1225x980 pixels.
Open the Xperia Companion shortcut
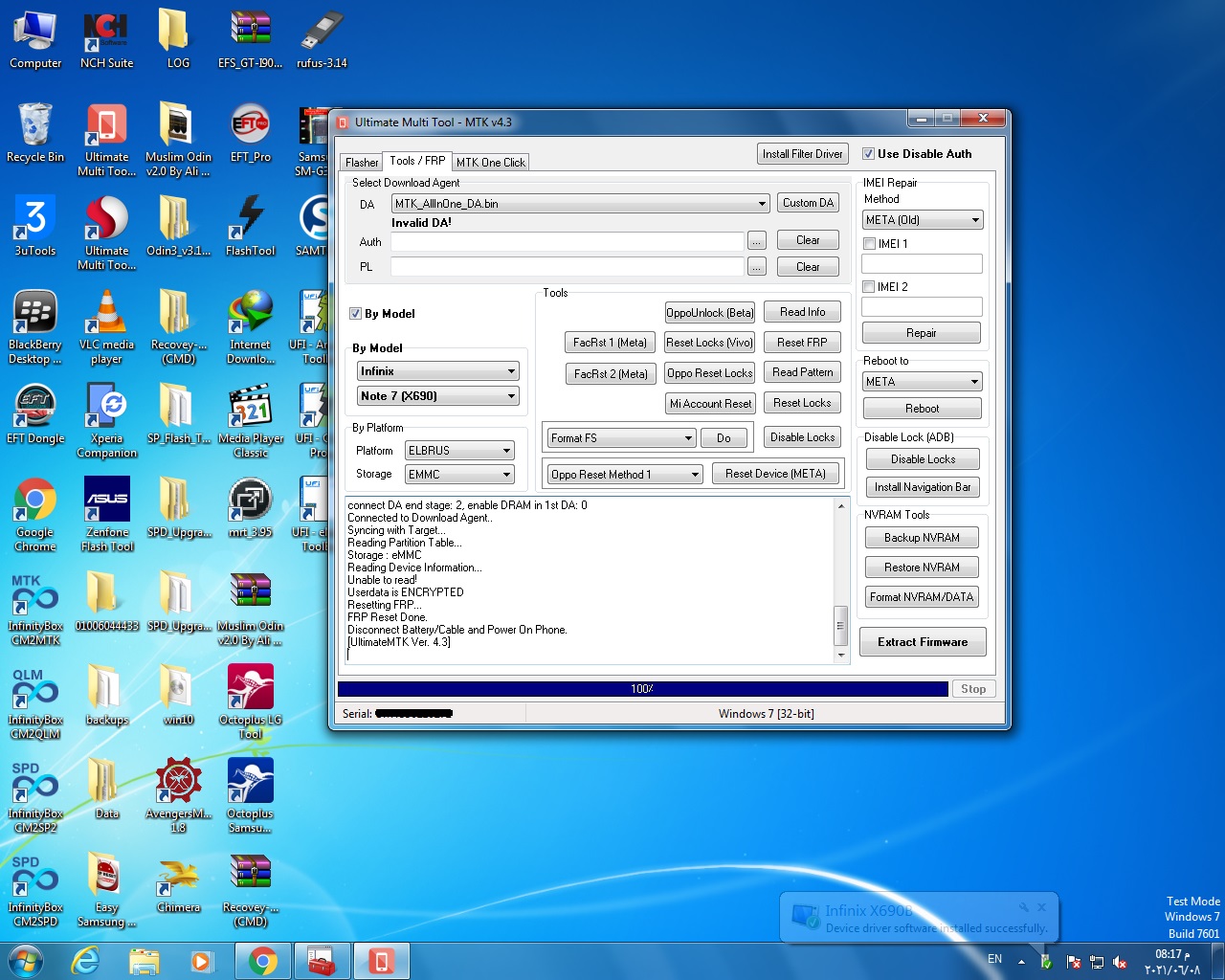pyautogui.click(x=106, y=421)
